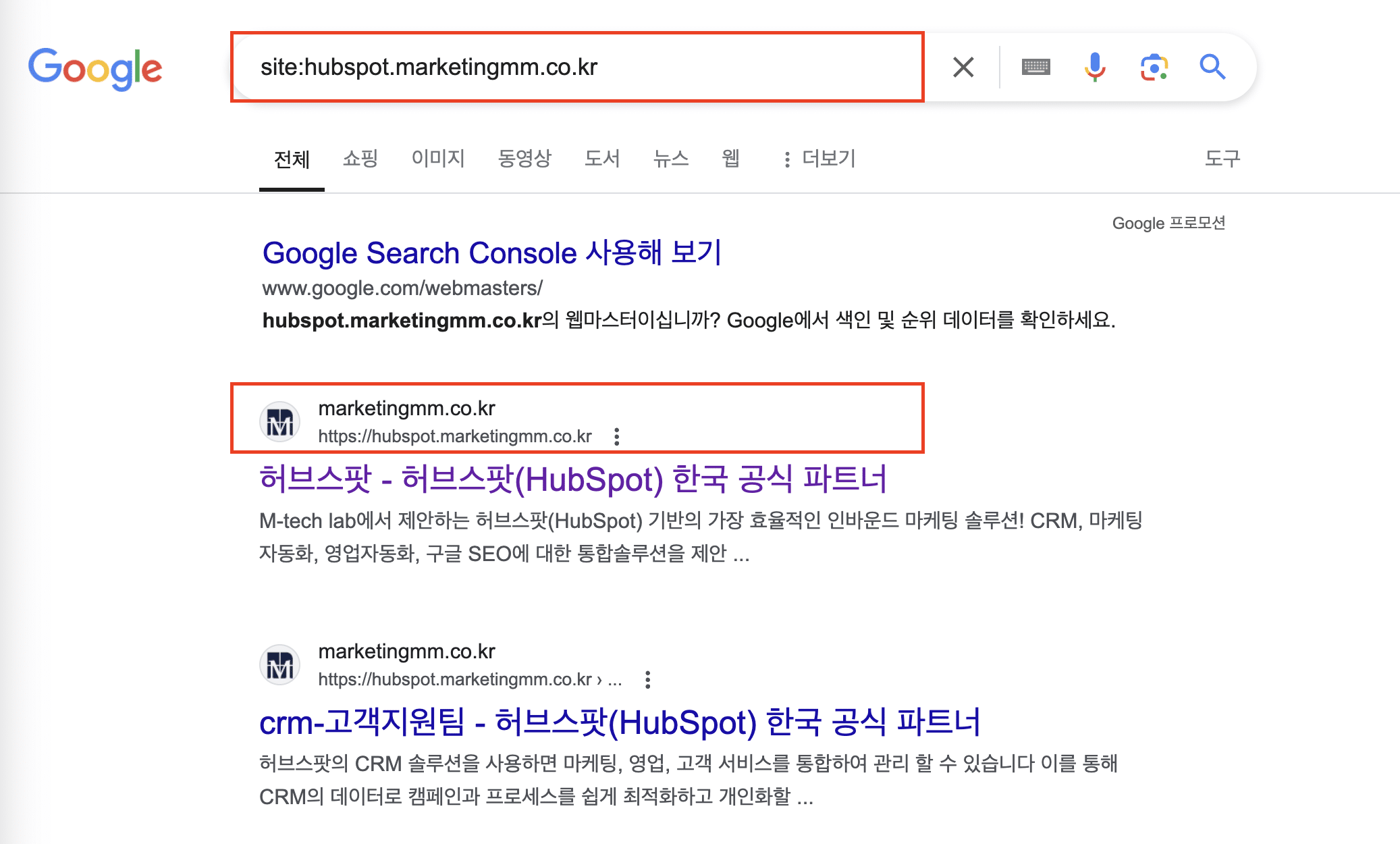Click the crm-고객지원팀 result title

pos(621,723)
